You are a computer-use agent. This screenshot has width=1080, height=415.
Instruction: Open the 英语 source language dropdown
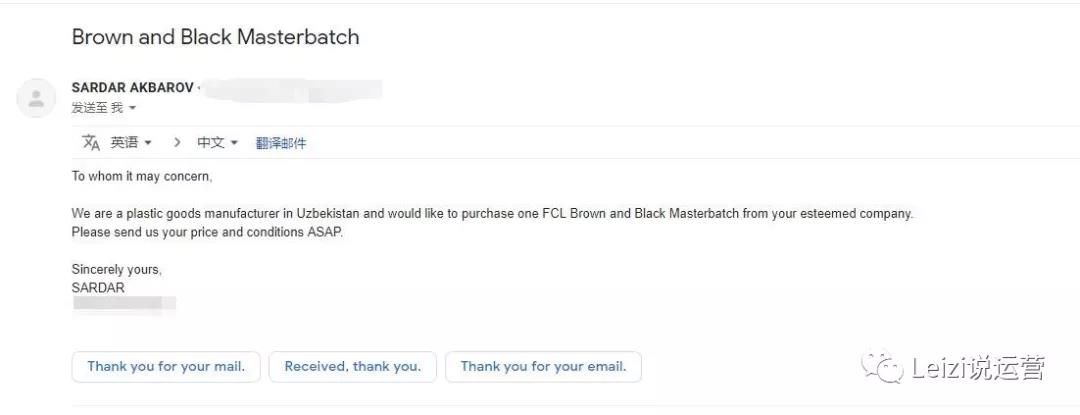131,142
